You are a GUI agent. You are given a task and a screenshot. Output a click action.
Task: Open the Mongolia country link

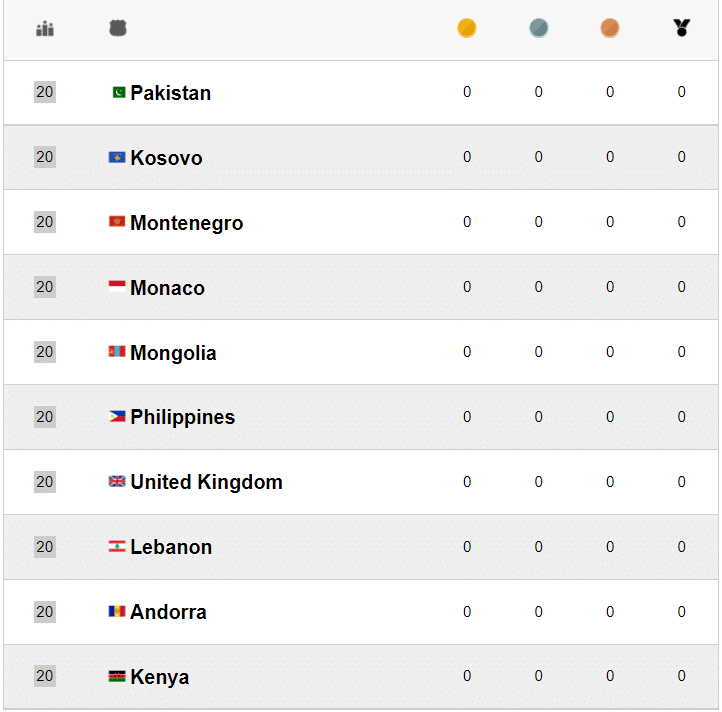coord(173,353)
